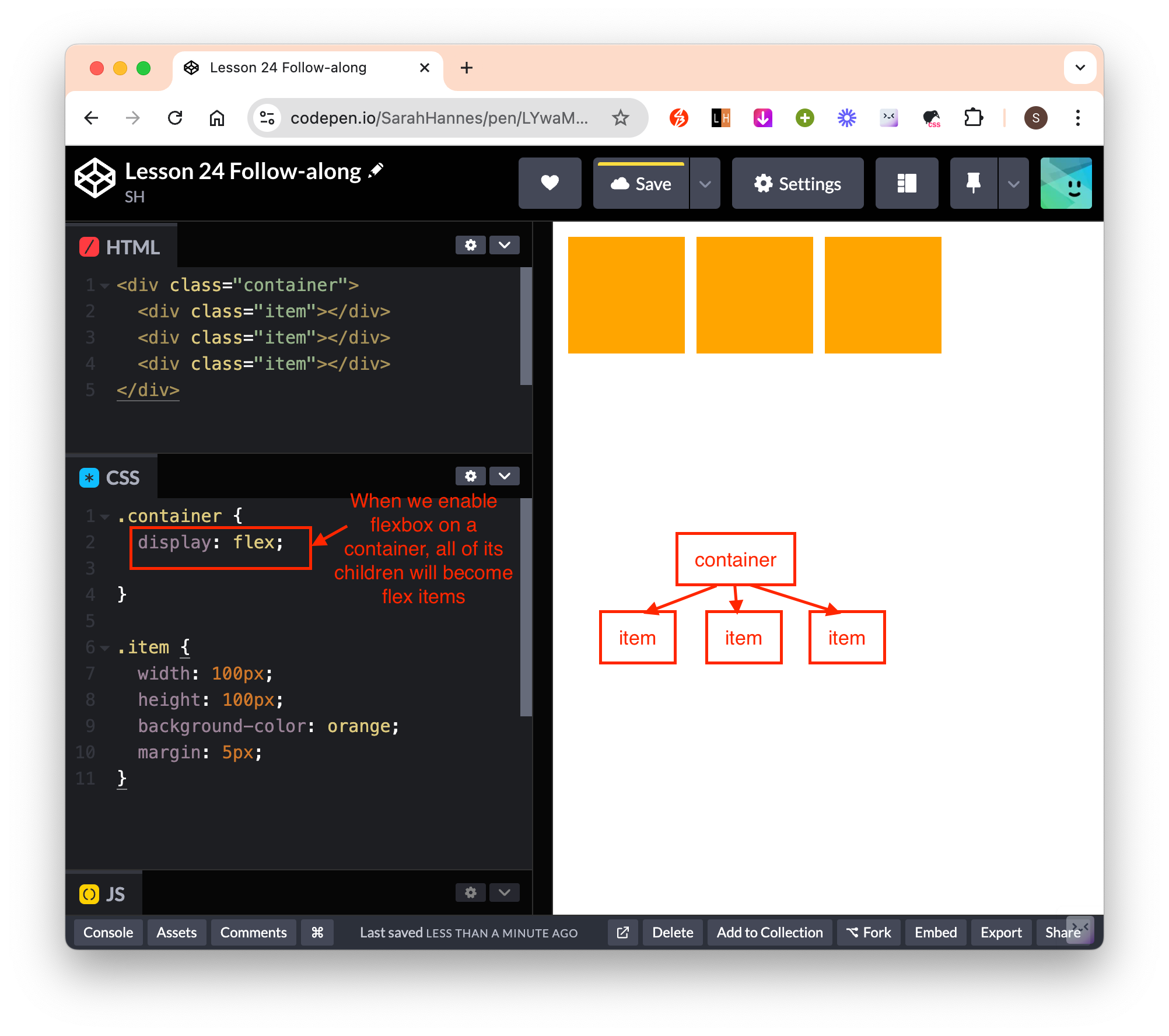Go back with browser back arrow
The width and height of the screenshot is (1169, 1036).
coord(91,118)
